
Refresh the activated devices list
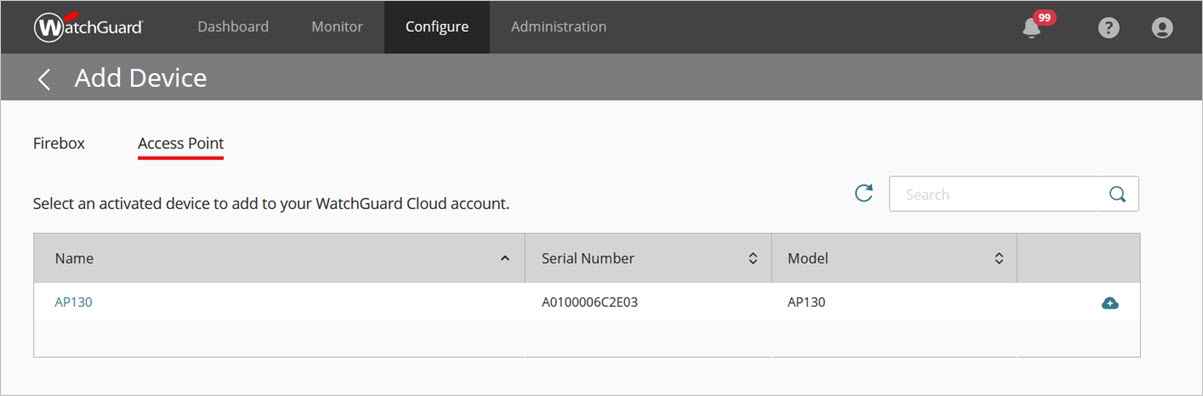click(x=864, y=193)
